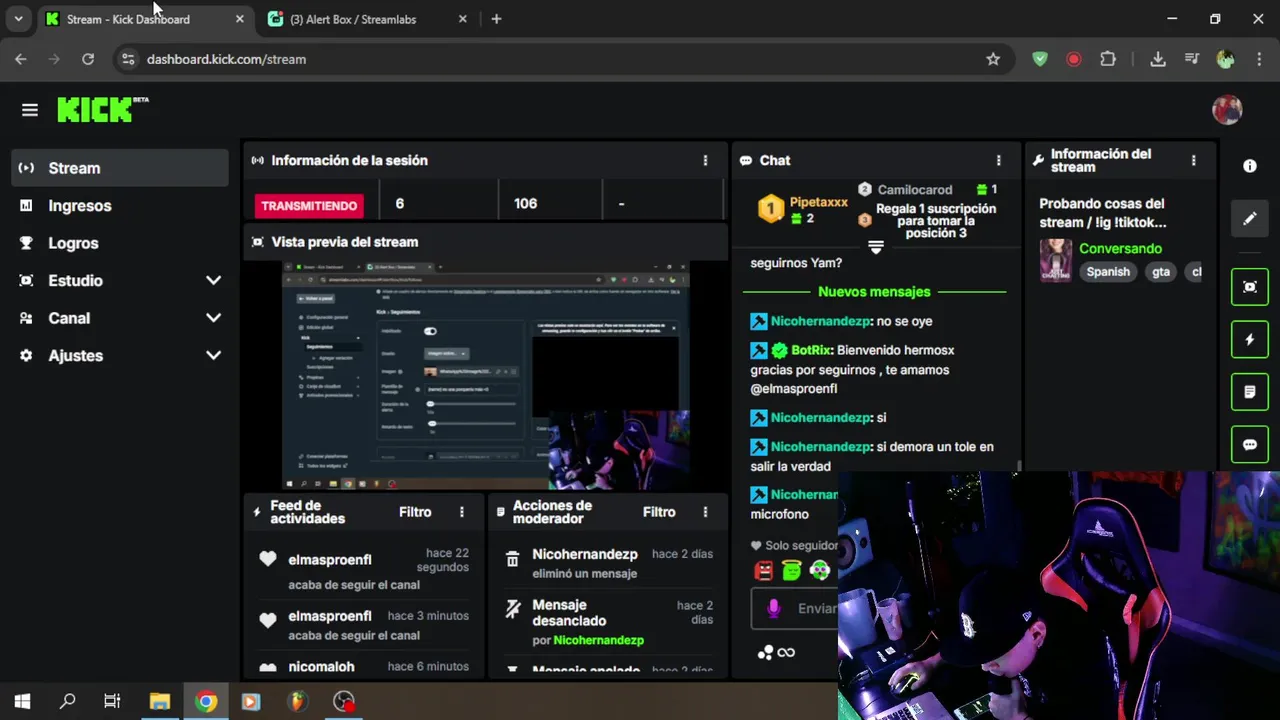This screenshot has height=720, width=1280.
Task: Open the Windows Start menu
Action: [x=22, y=701]
